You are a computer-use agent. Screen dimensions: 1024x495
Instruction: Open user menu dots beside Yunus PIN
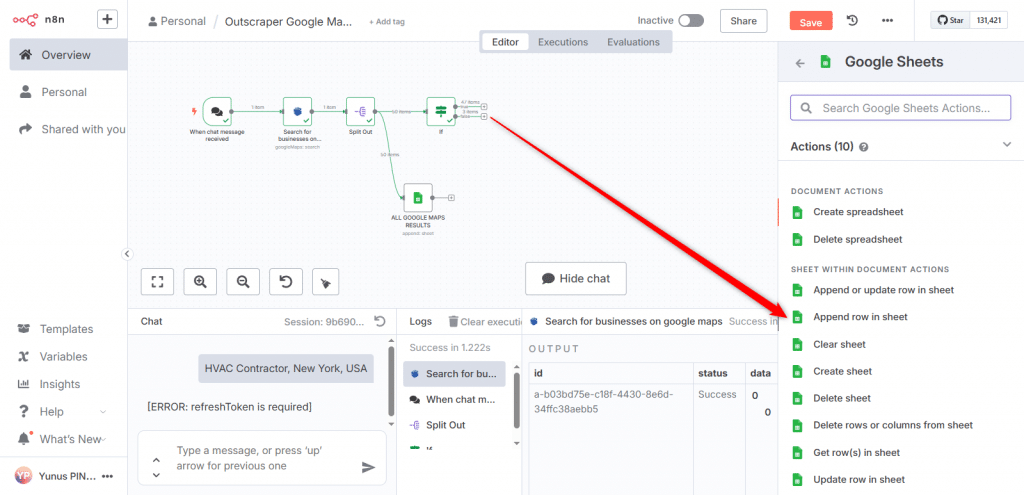[x=108, y=476]
